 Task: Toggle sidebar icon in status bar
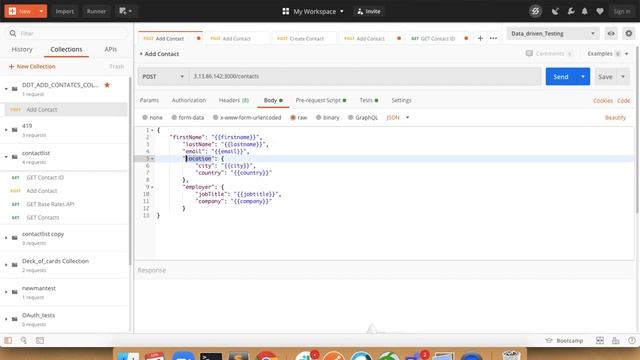[x=8, y=340]
